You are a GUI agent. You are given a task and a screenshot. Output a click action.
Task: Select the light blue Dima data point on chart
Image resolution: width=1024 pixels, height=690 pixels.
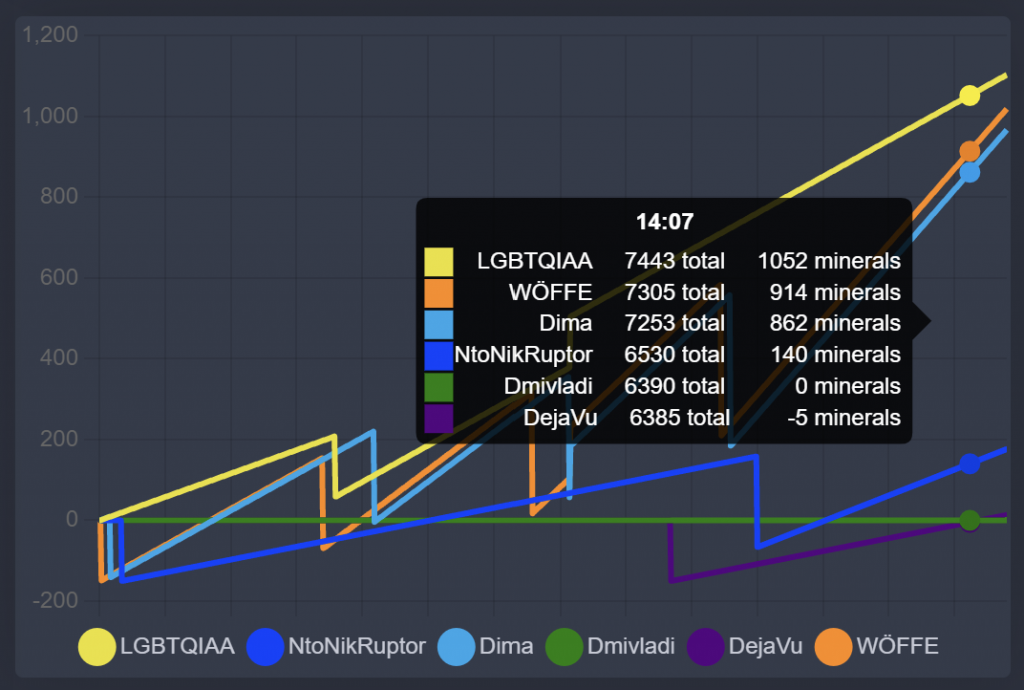(x=969, y=172)
